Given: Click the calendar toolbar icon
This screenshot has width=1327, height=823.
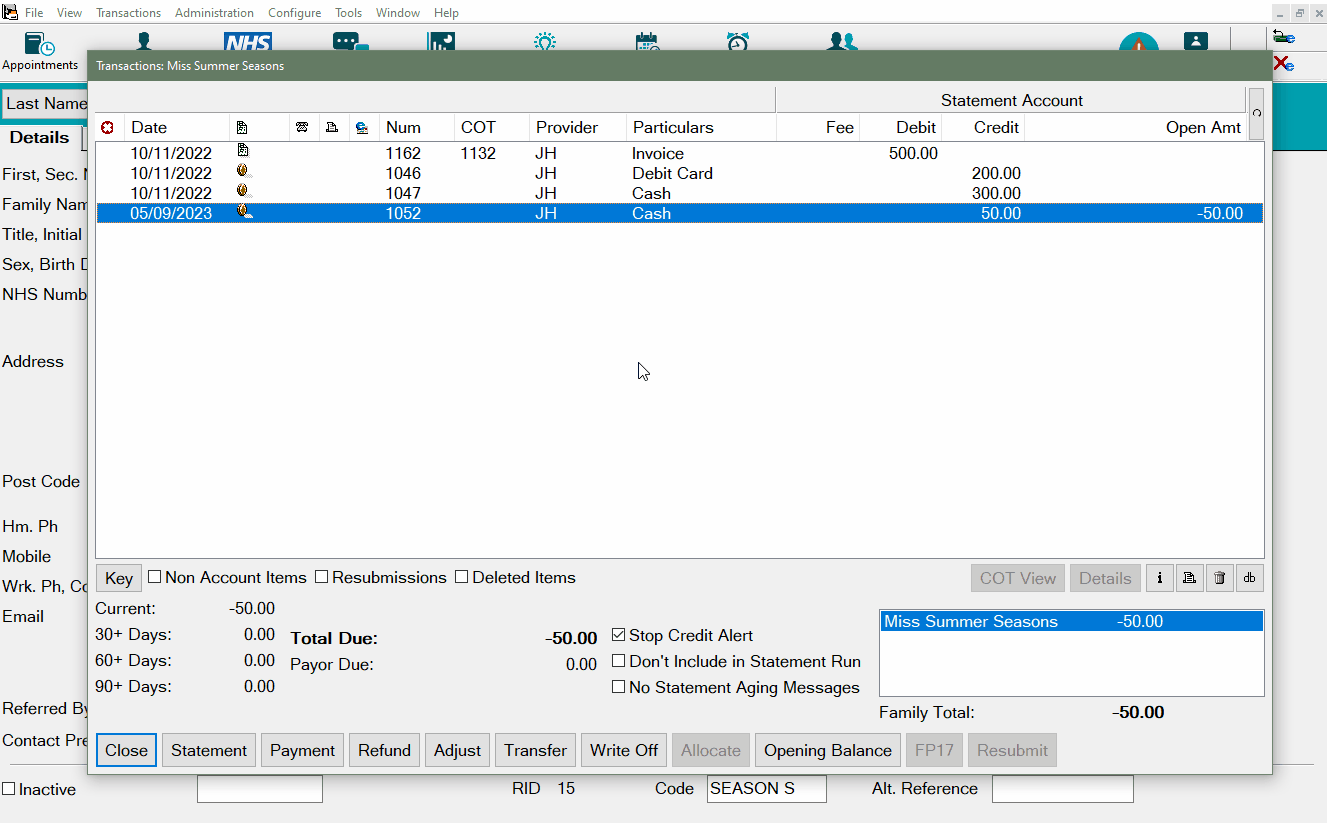Looking at the screenshot, I should pyautogui.click(x=647, y=41).
